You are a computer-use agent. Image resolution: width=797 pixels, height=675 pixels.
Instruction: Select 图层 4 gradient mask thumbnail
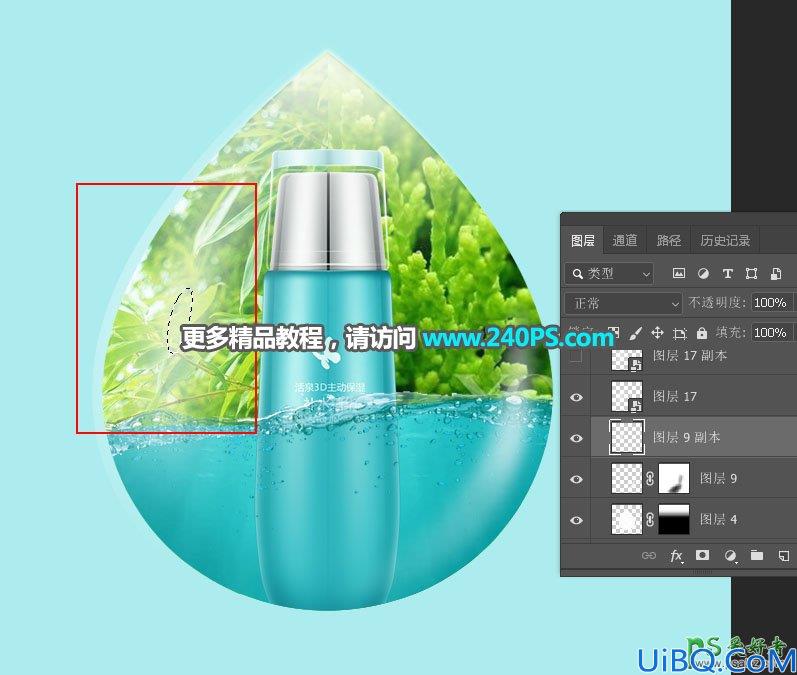click(x=674, y=519)
